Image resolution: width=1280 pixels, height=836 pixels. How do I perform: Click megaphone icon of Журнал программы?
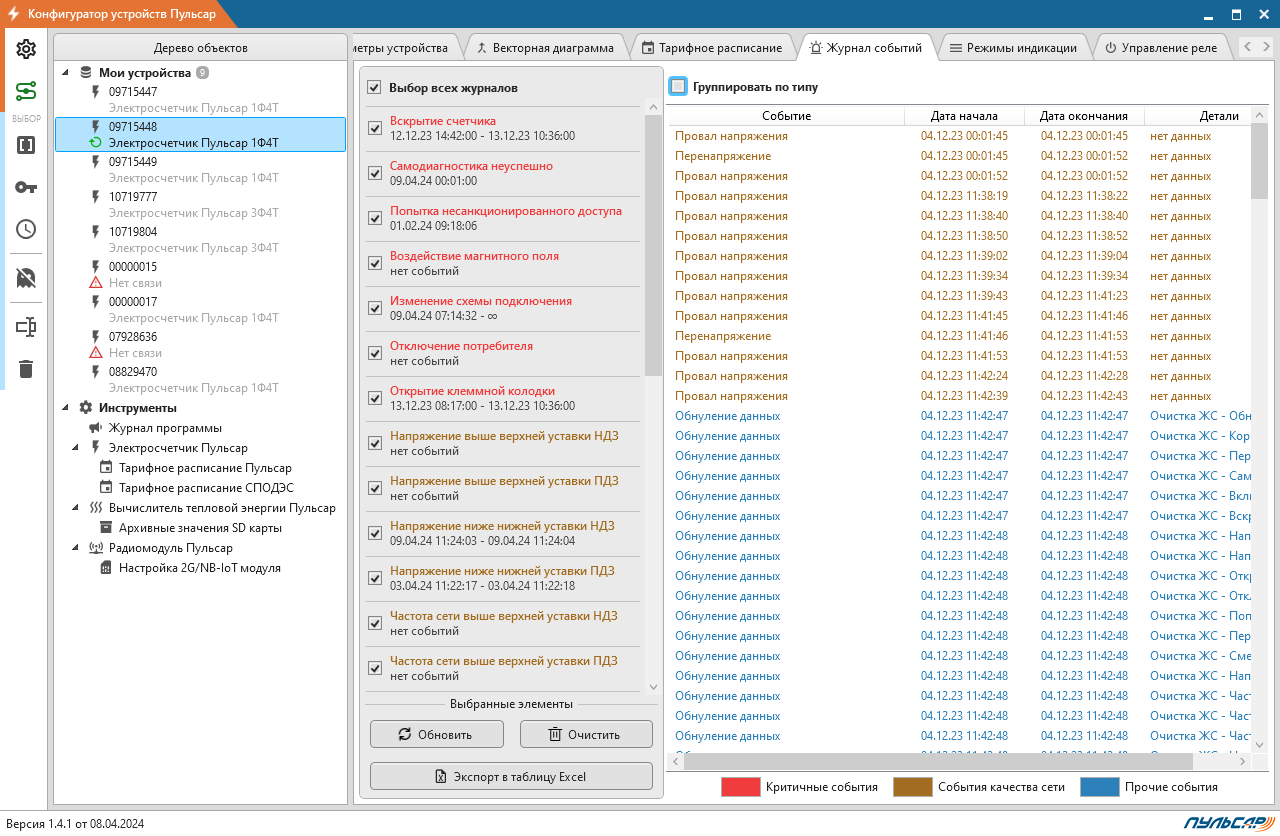(x=96, y=428)
